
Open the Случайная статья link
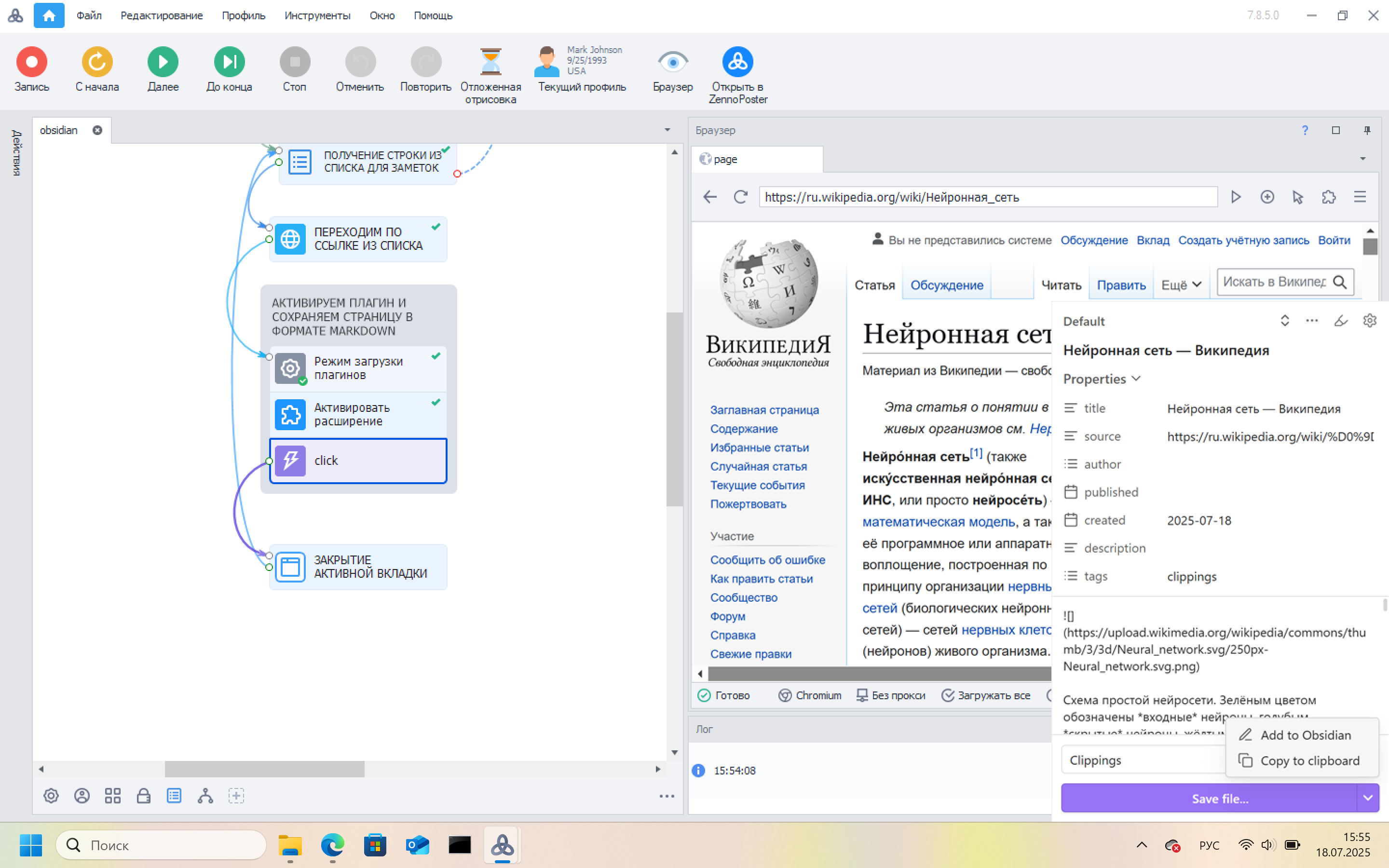[758, 466]
